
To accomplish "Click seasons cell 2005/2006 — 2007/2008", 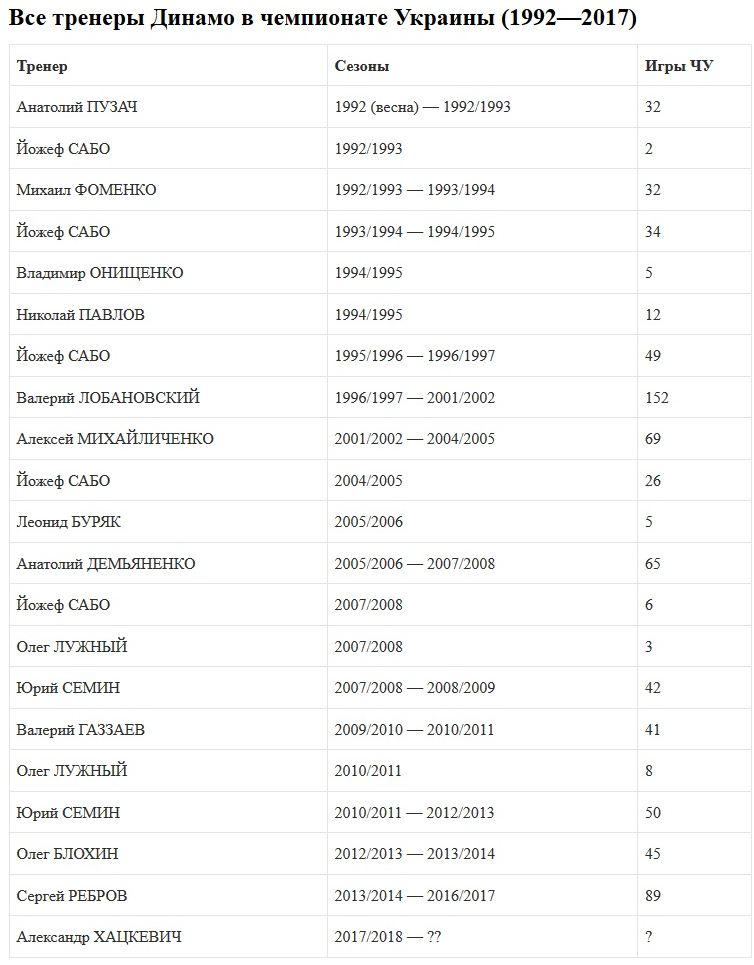I will pyautogui.click(x=416, y=564).
